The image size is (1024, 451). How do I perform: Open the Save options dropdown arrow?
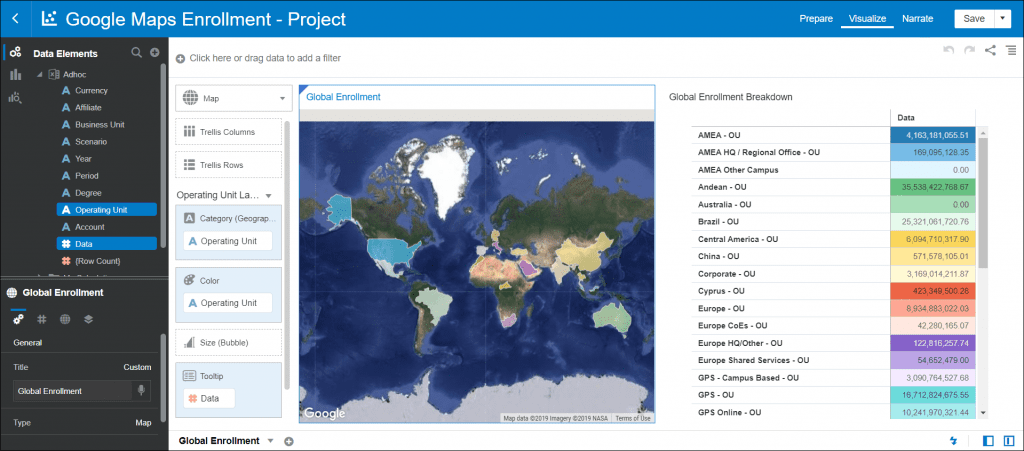click(1002, 18)
